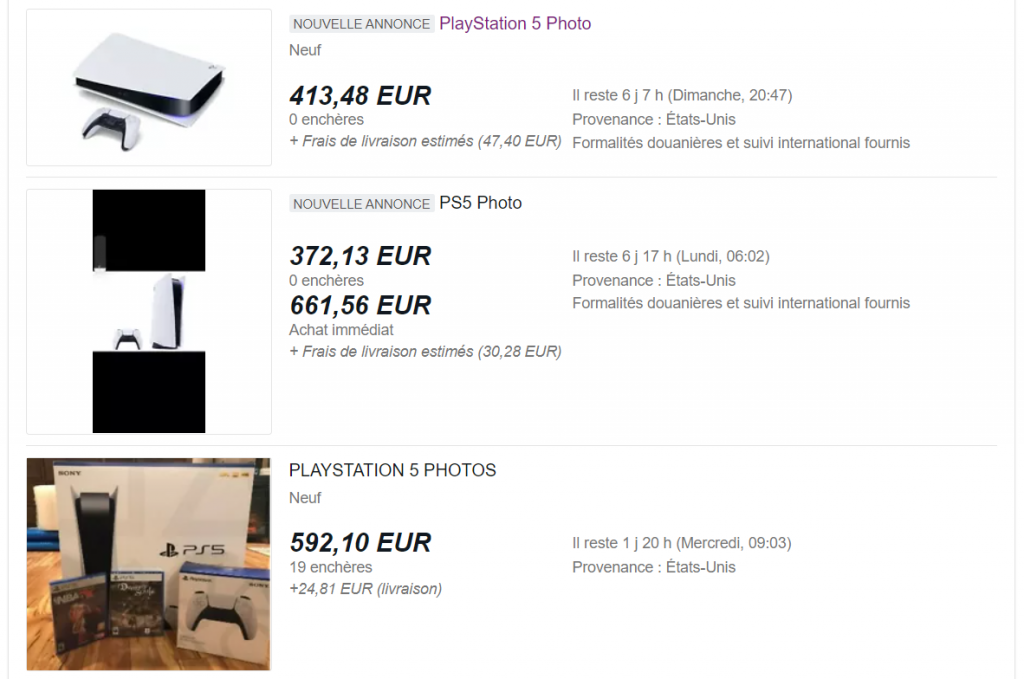Click the 413,48 EUR price
This screenshot has height=679, width=1024.
(x=360, y=96)
